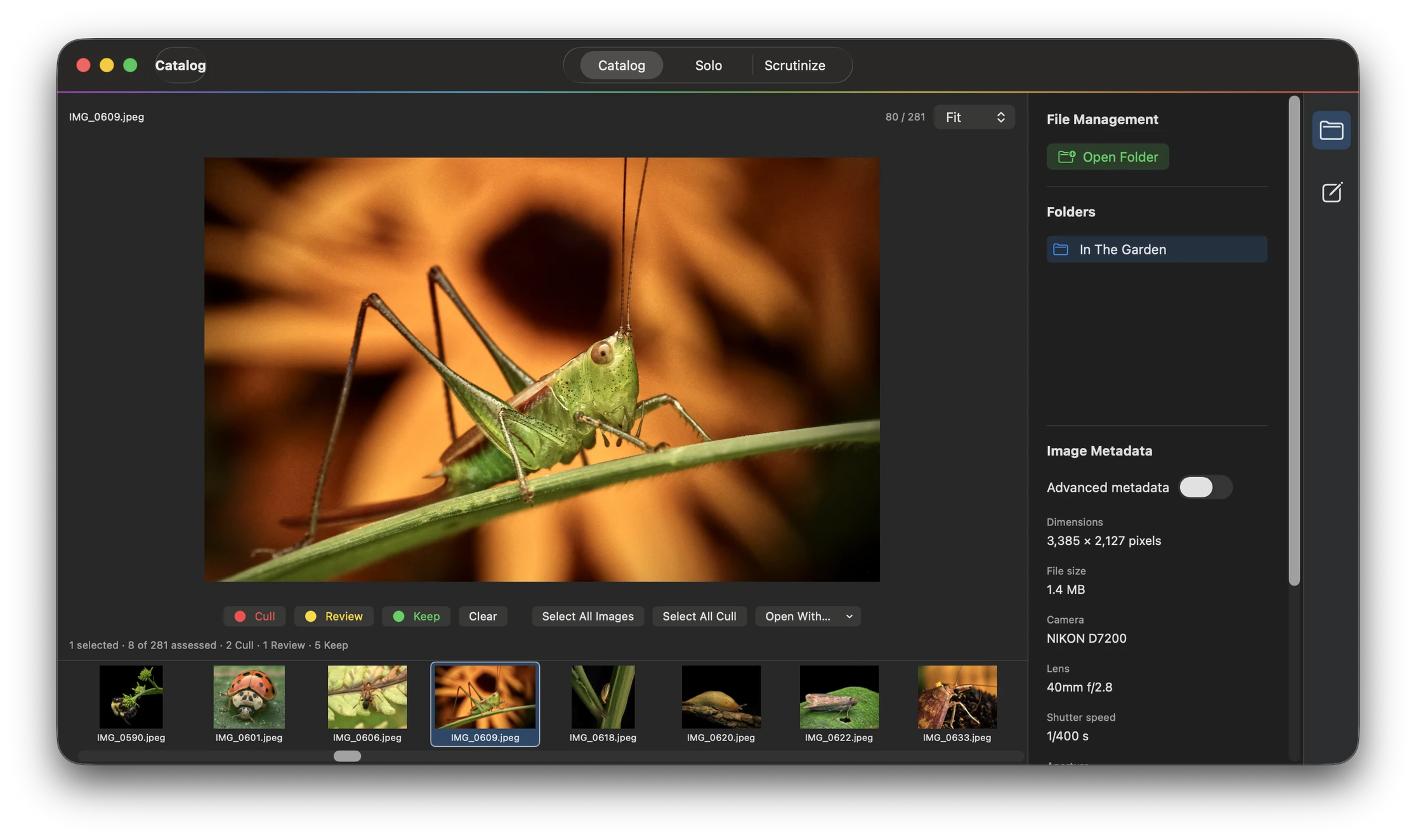Click the IMG_0609.jpeg filename header

click(x=107, y=117)
